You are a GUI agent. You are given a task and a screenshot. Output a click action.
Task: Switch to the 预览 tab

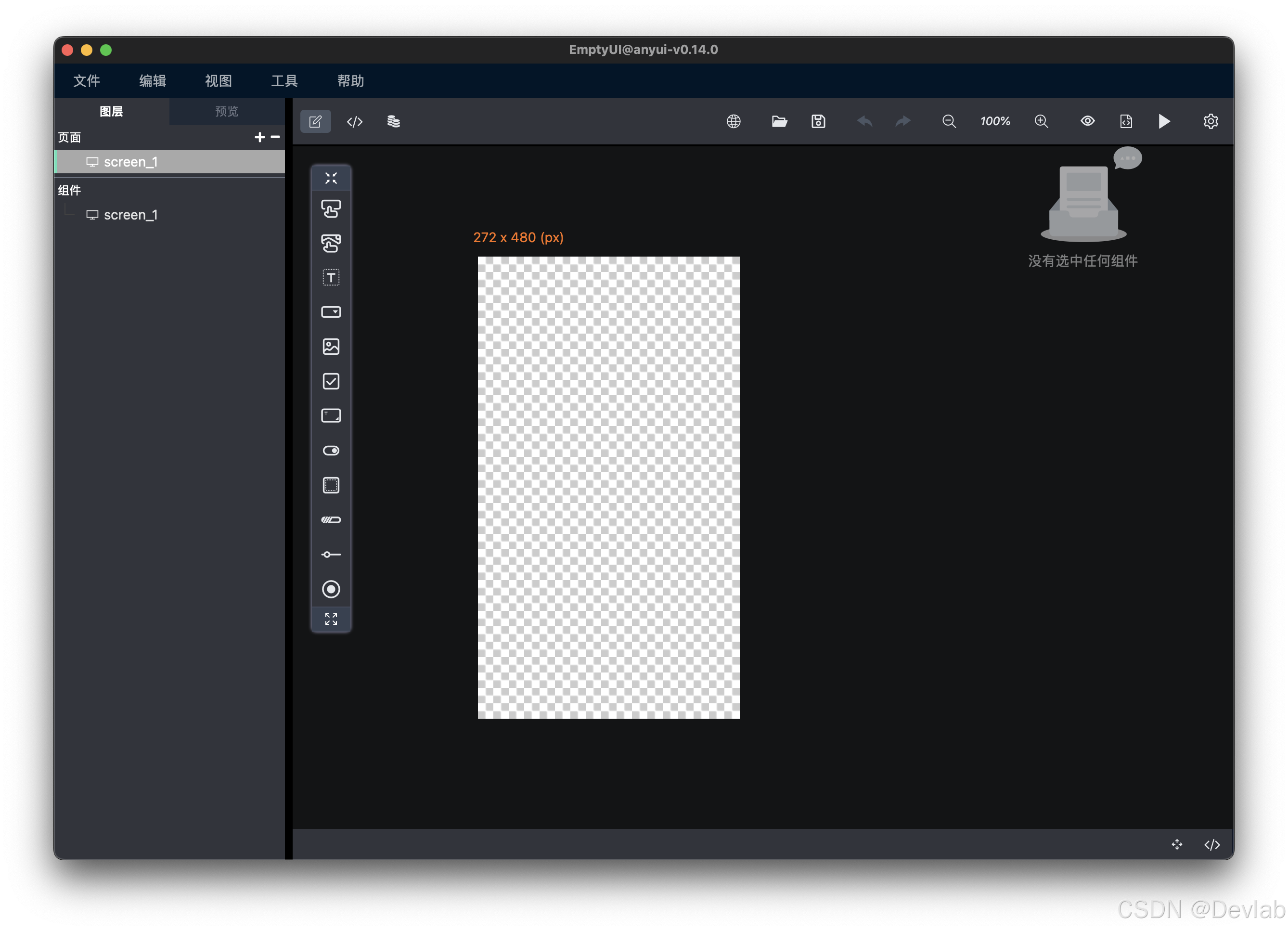(227, 111)
